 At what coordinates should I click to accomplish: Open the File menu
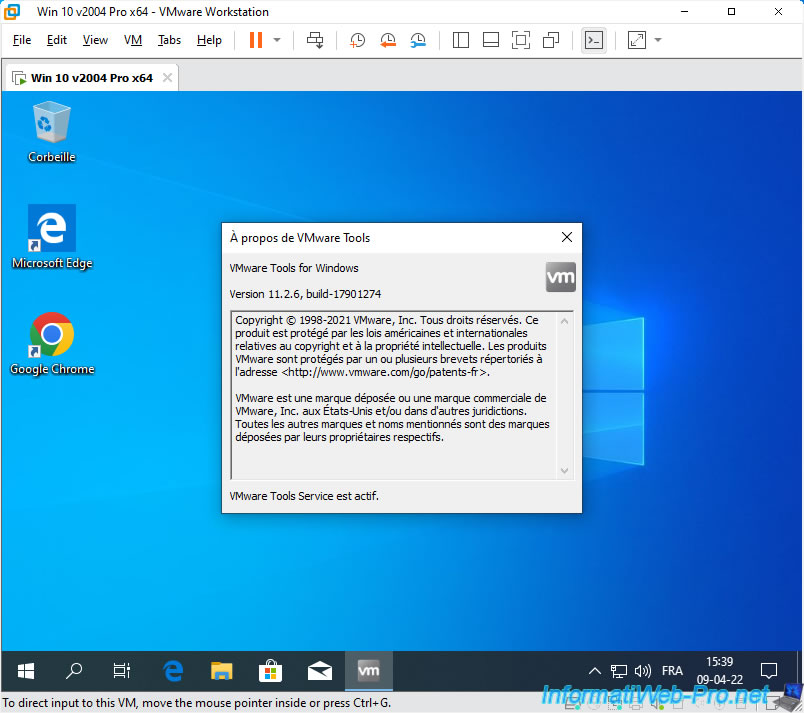[22, 40]
